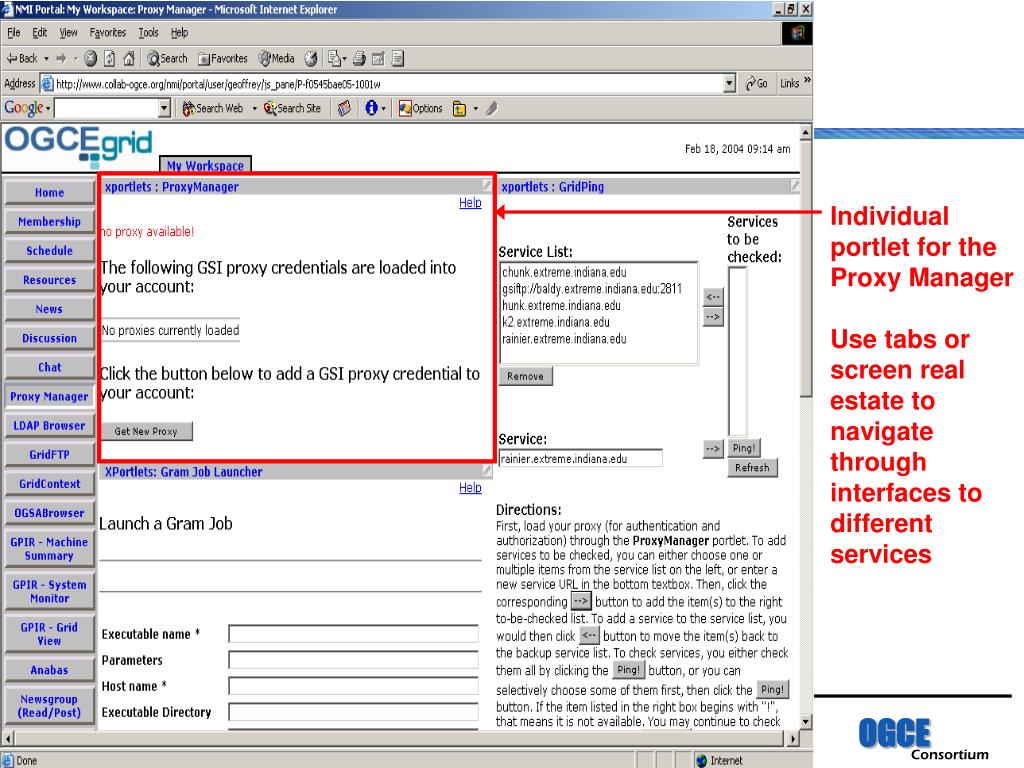The height and width of the screenshot is (768, 1024).
Task: Click the browser toolbar Refresh page icon
Action: coord(110,59)
